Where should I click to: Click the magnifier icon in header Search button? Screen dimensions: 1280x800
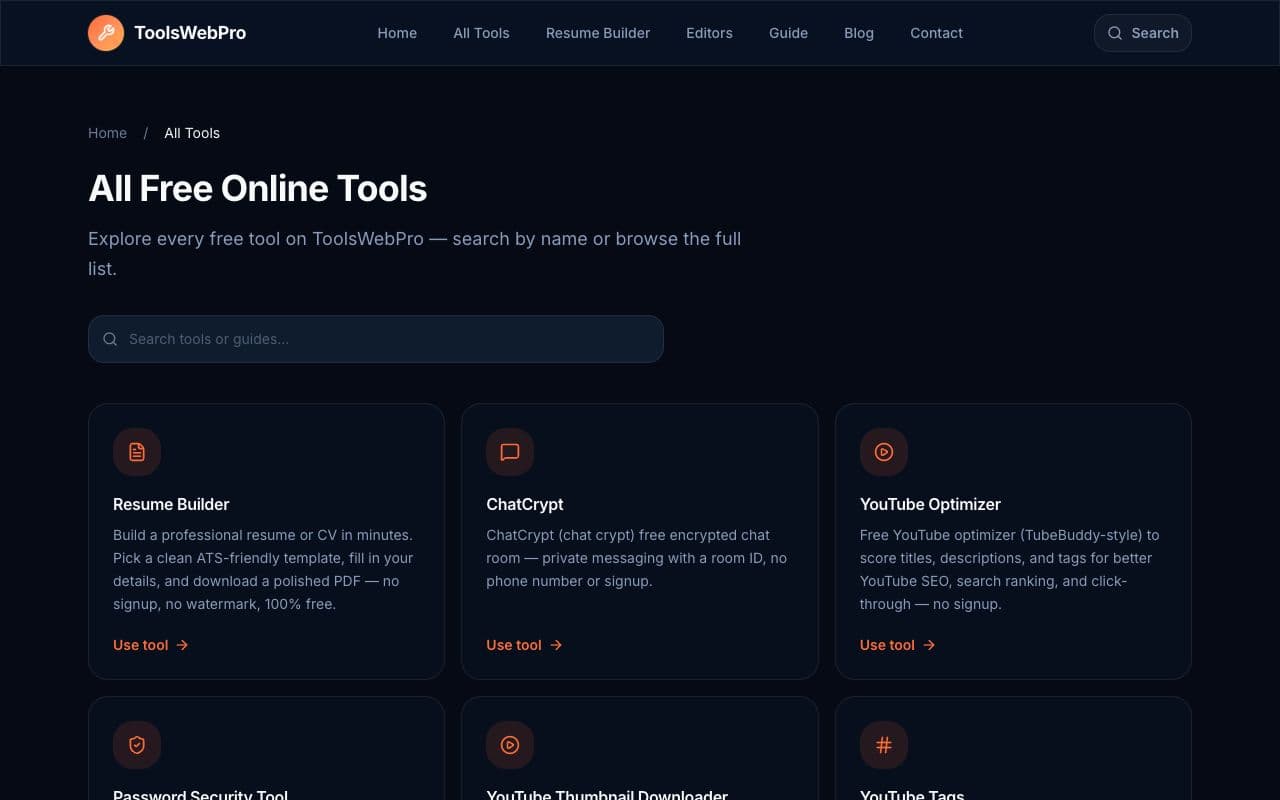coord(1115,33)
